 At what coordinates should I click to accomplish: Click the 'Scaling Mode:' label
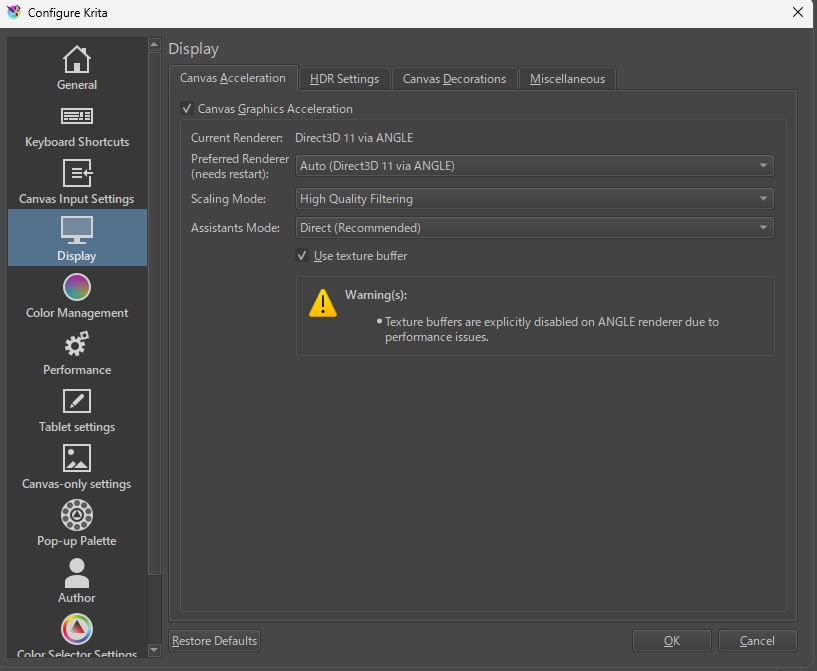(228, 198)
